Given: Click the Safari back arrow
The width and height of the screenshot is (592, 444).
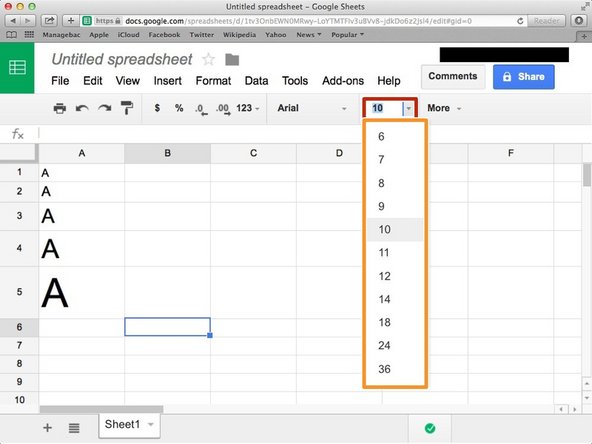Looking at the screenshot, I should click(x=13, y=21).
